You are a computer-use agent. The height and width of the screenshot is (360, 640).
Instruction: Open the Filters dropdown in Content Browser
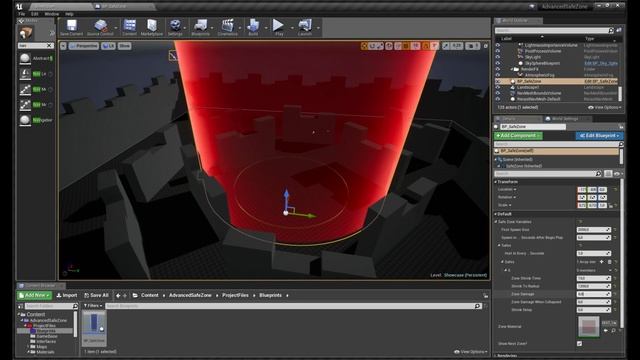93,306
